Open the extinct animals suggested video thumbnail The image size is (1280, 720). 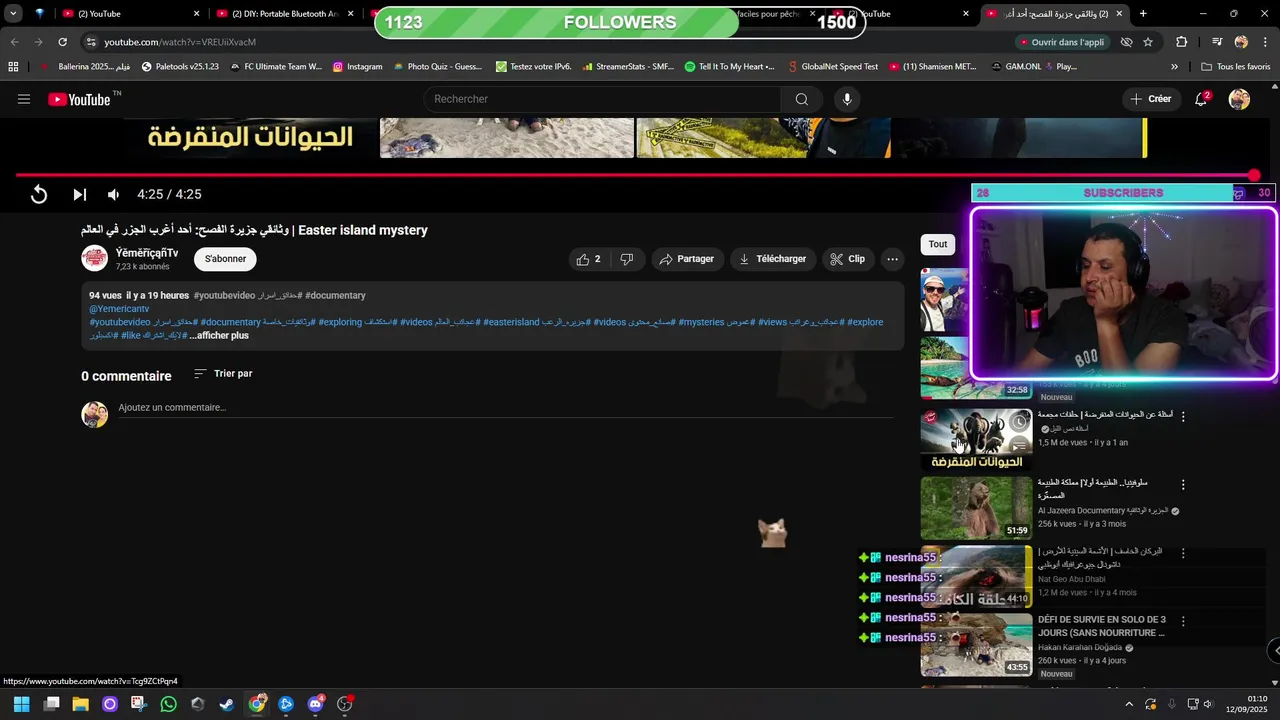[x=976, y=438]
